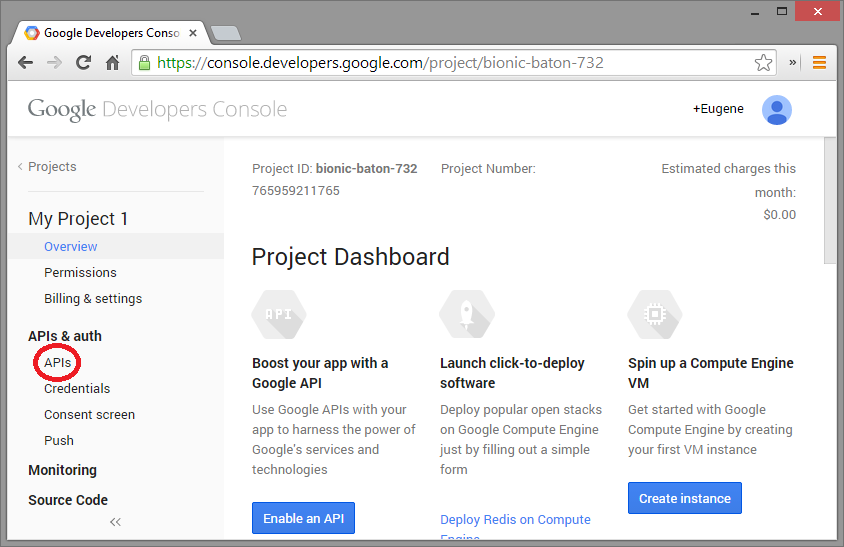Open the APIs page under APIs & auth

(58, 362)
